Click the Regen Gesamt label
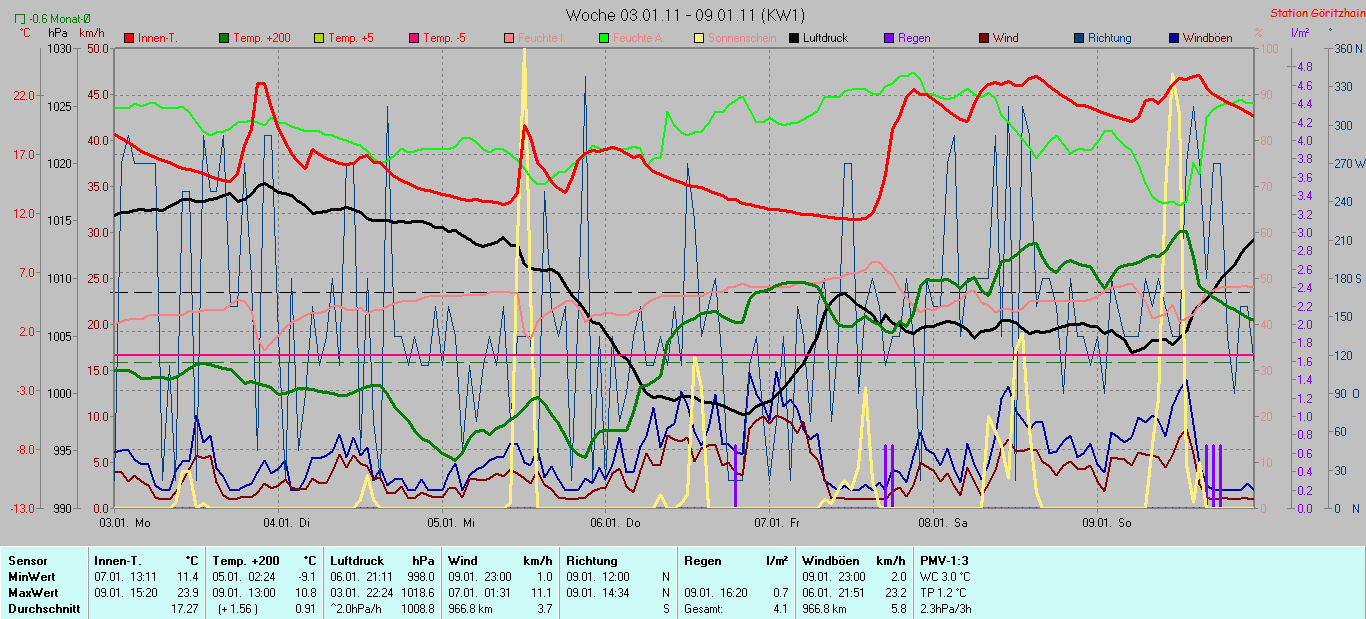 [x=705, y=609]
